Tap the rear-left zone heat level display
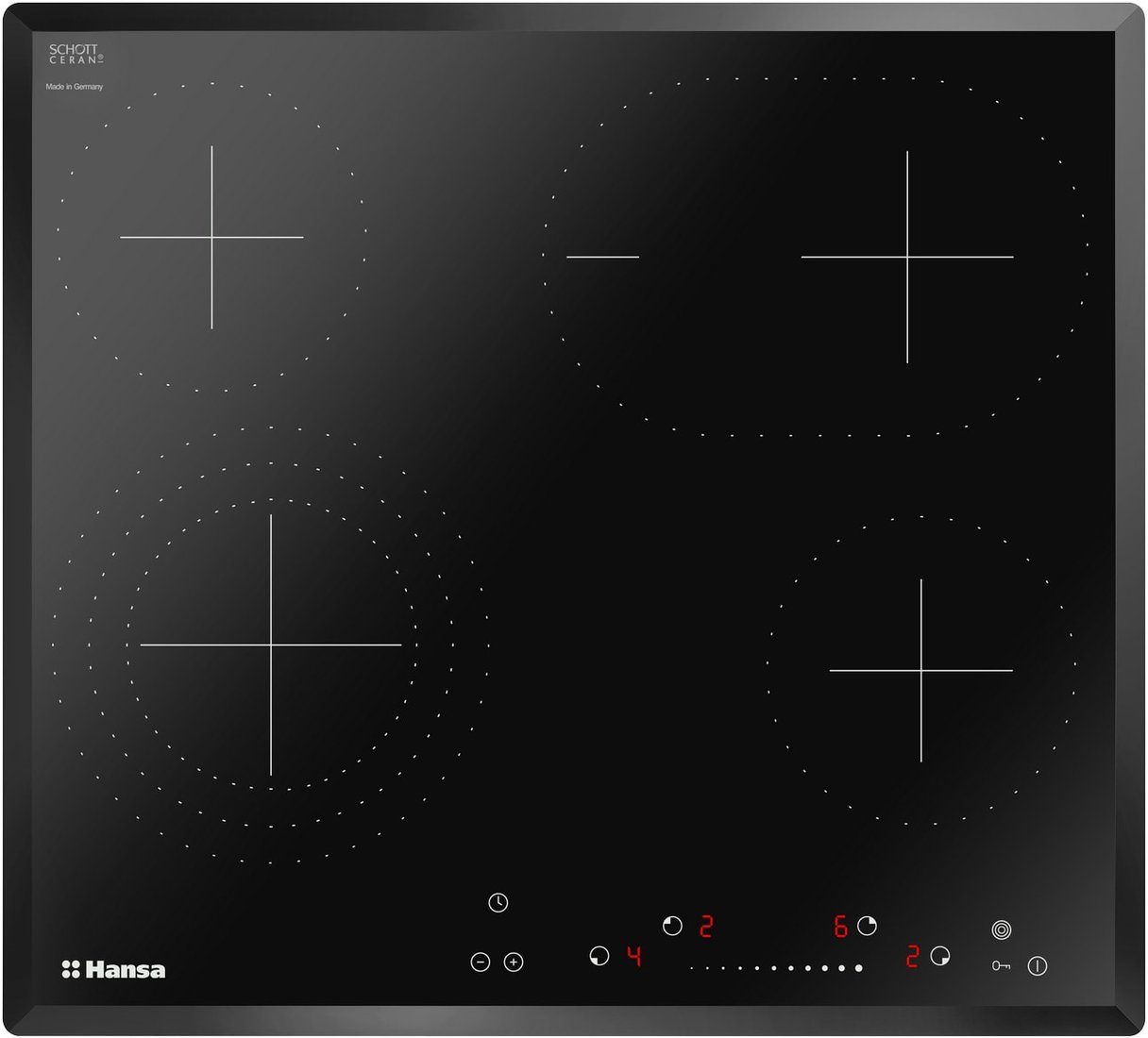Viewport: 1148px width, 1038px height. pyautogui.click(x=705, y=927)
